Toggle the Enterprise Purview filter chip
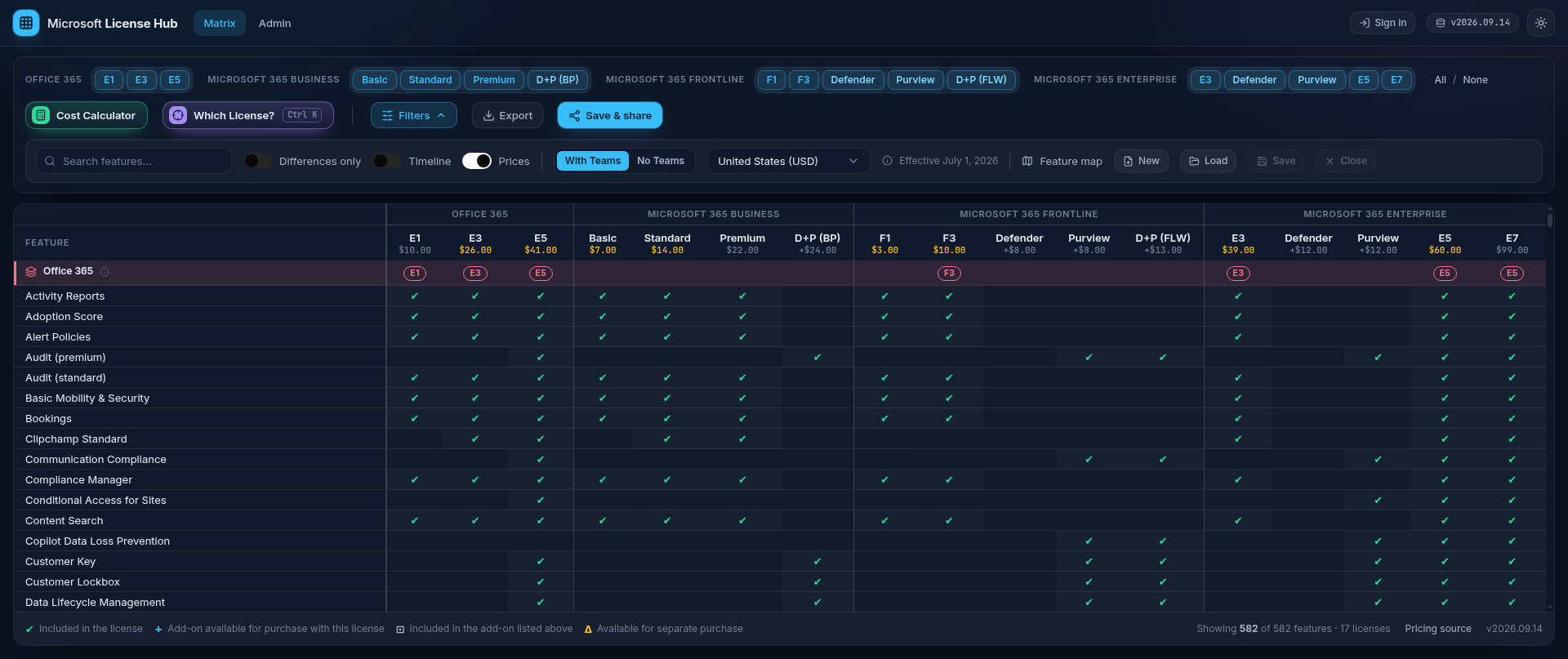The width and height of the screenshot is (1568, 659). (x=1317, y=79)
